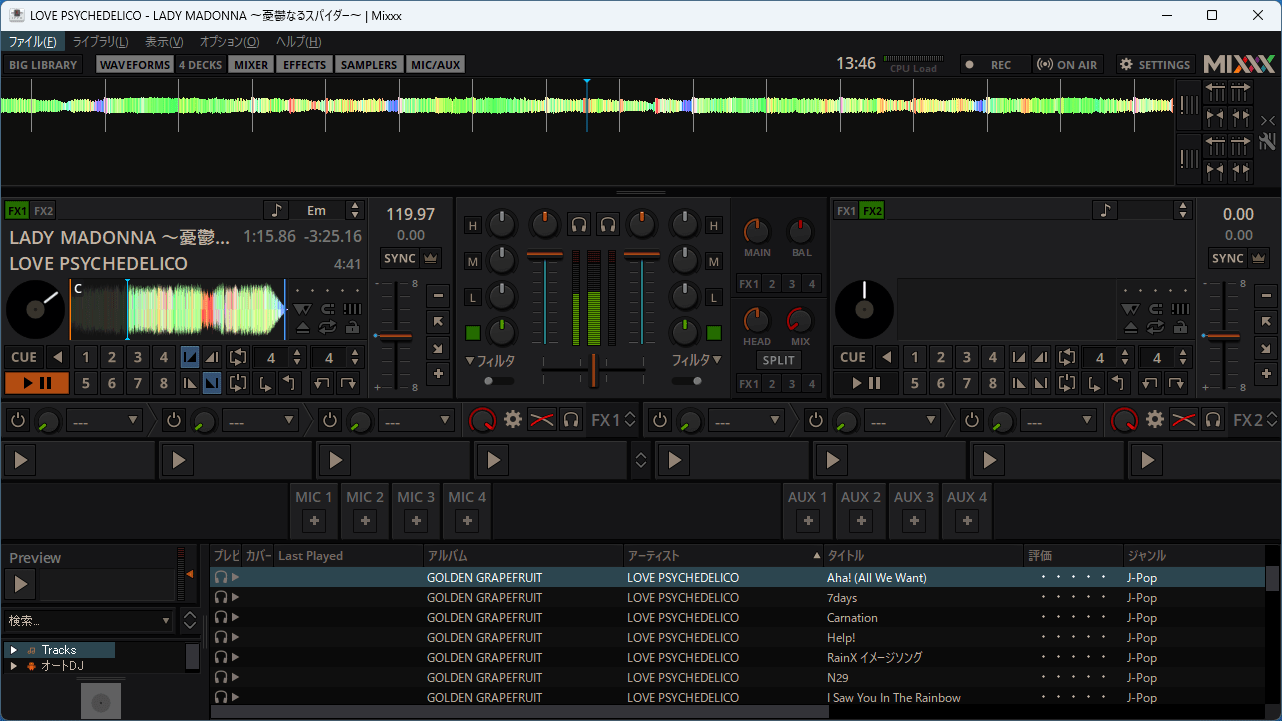Power on first effect slot of FX1 unit
The image size is (1282, 721).
point(18,420)
